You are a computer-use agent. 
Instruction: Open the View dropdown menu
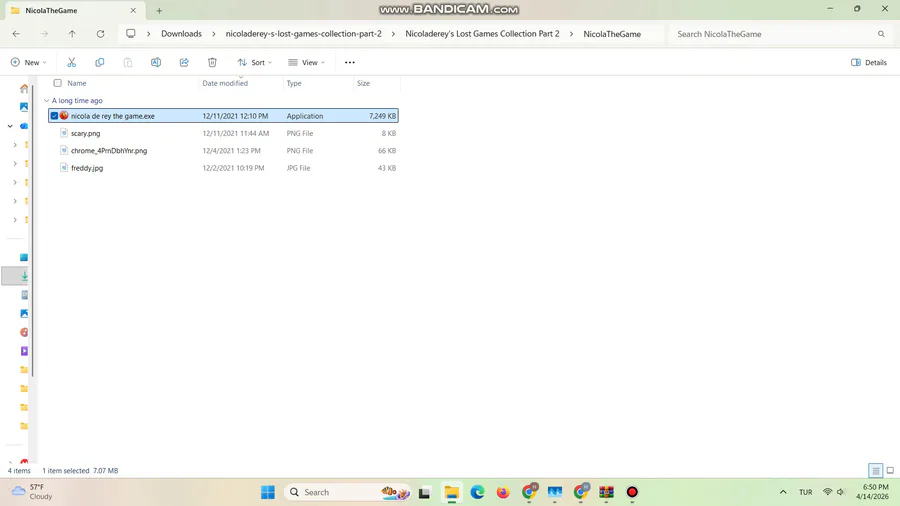(x=307, y=63)
